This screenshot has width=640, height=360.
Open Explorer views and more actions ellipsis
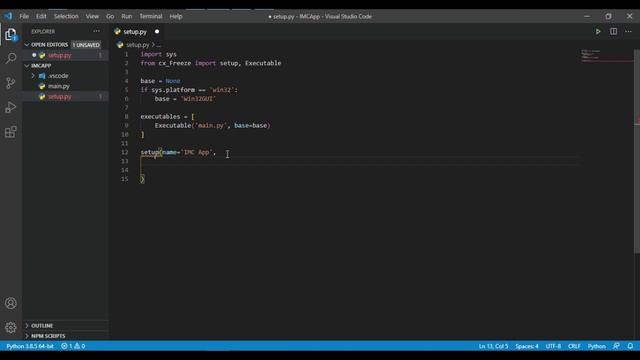pos(96,31)
